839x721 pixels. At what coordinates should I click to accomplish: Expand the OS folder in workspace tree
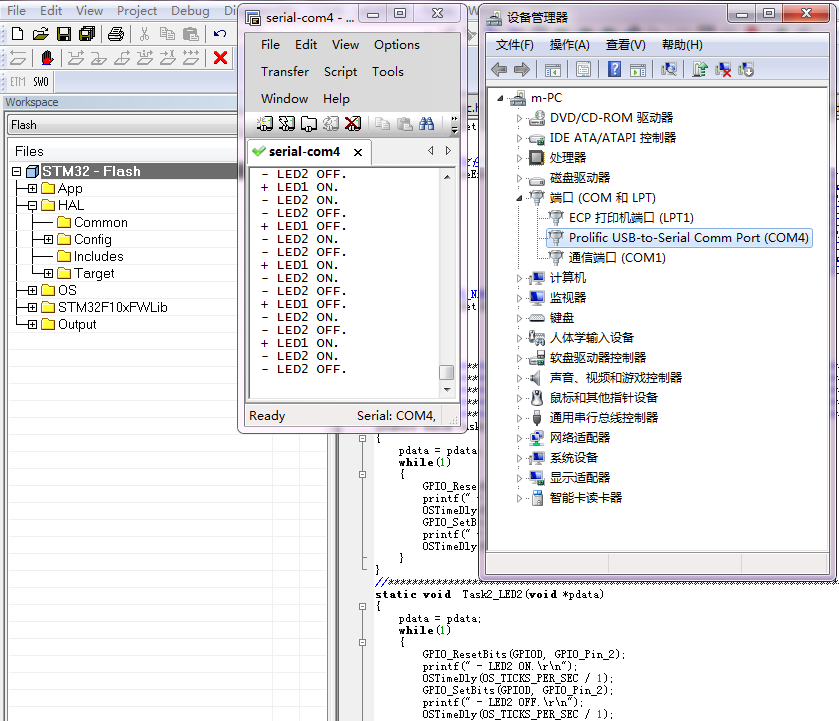click(32, 290)
